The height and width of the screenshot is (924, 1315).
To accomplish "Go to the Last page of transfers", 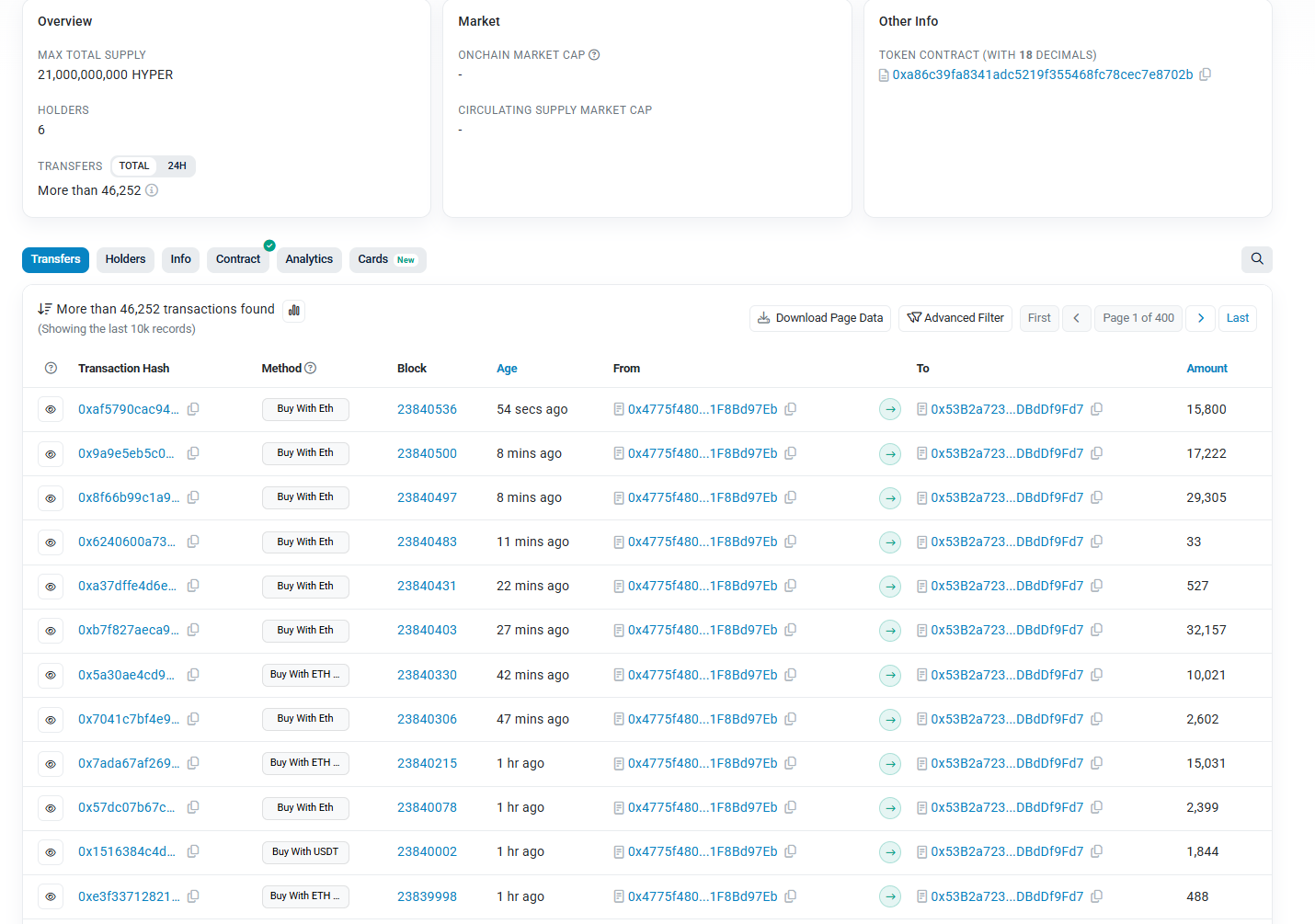I will 1237,317.
